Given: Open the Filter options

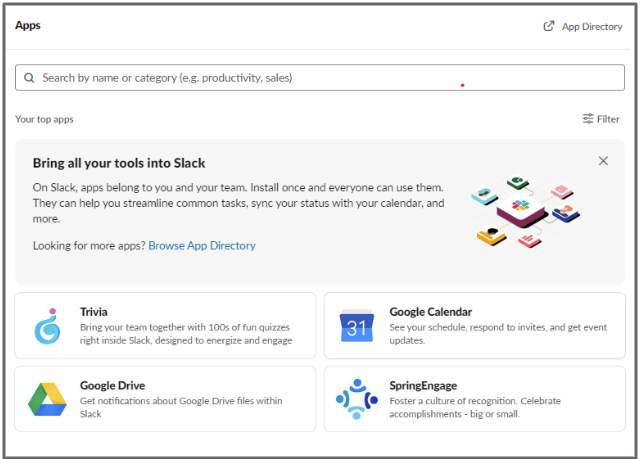Looking at the screenshot, I should [601, 119].
